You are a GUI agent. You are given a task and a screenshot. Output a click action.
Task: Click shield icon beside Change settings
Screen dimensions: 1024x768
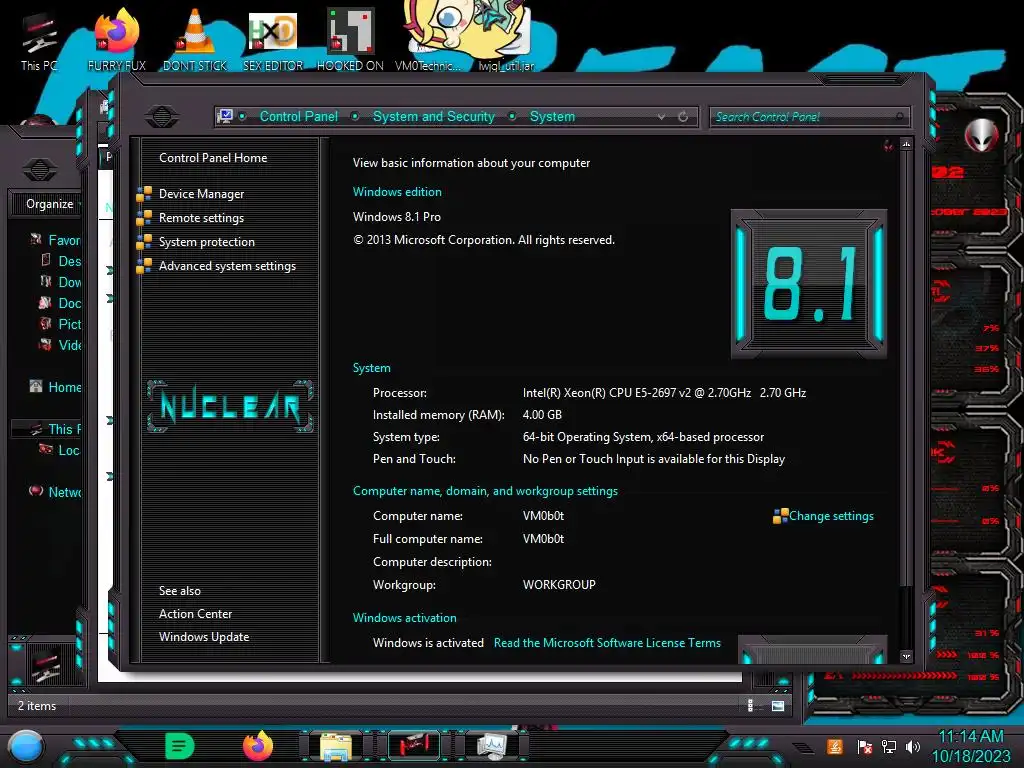[780, 517]
